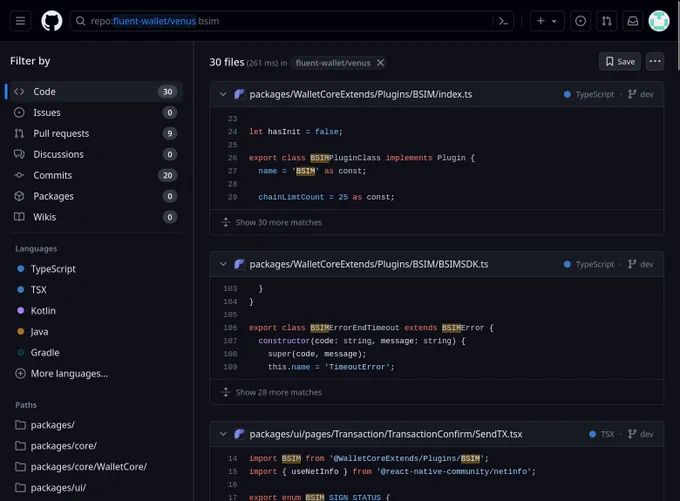Click the TypeScript blue color dot
This screenshot has height=501, width=680.
pyautogui.click(x=20, y=269)
